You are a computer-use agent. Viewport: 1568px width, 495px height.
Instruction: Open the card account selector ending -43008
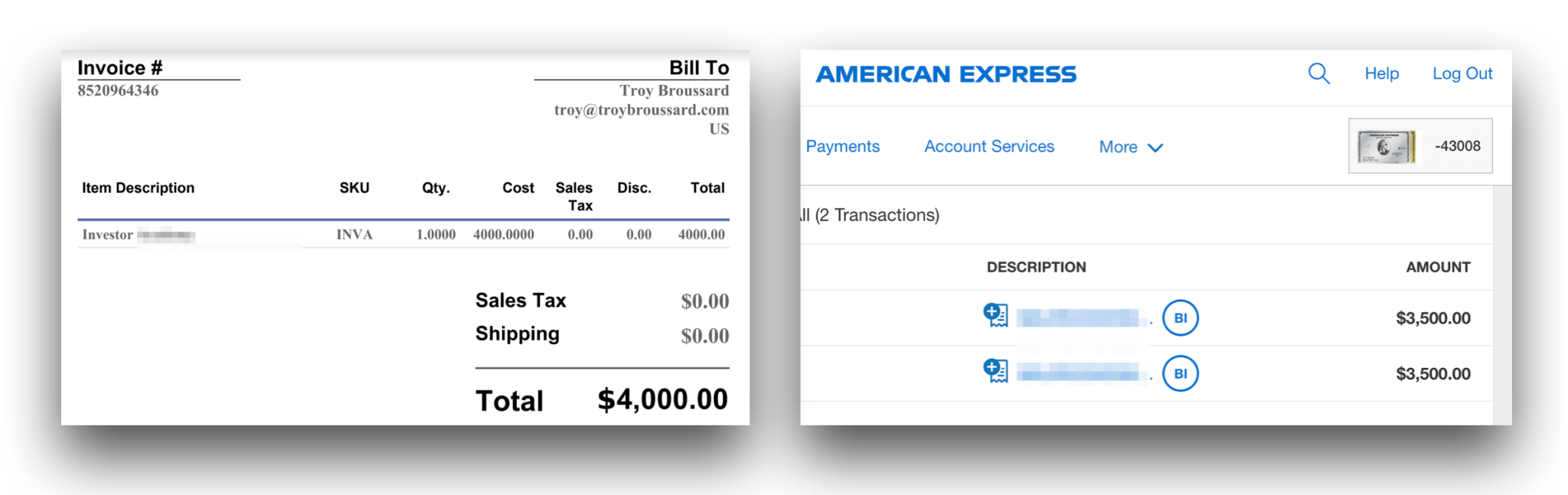coord(1456,146)
